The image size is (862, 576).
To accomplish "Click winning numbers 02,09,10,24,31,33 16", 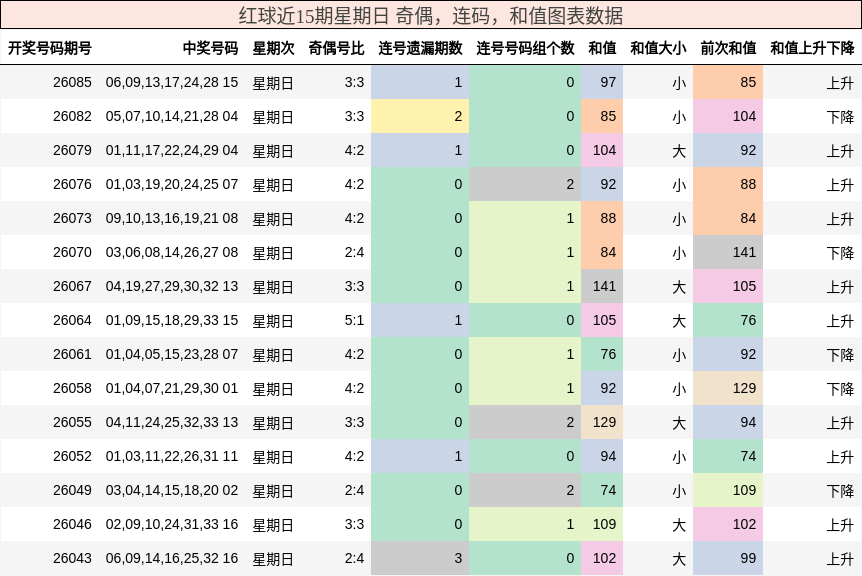I will 172,524.
